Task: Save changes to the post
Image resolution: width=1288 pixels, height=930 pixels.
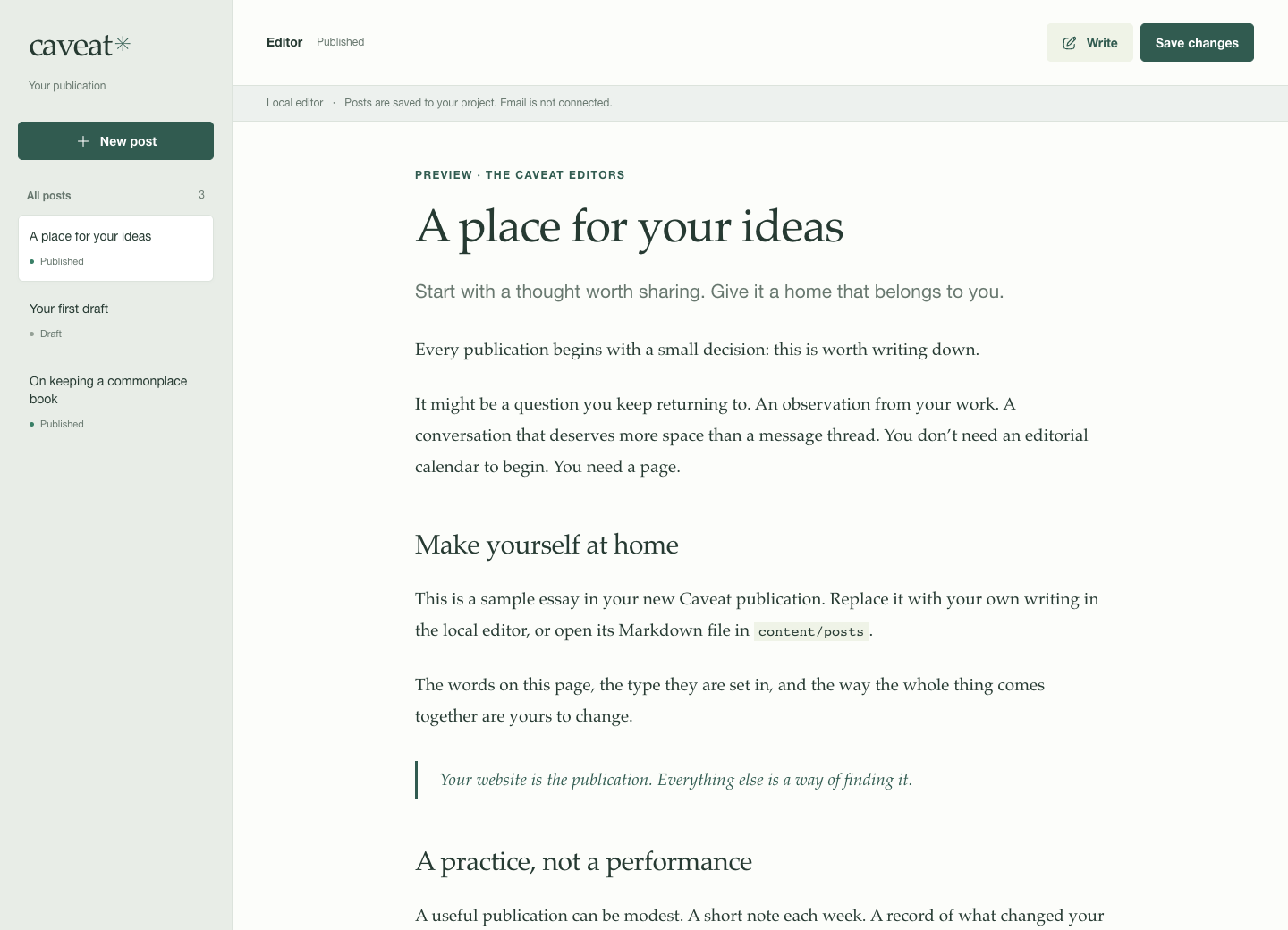Action: coord(1197,43)
